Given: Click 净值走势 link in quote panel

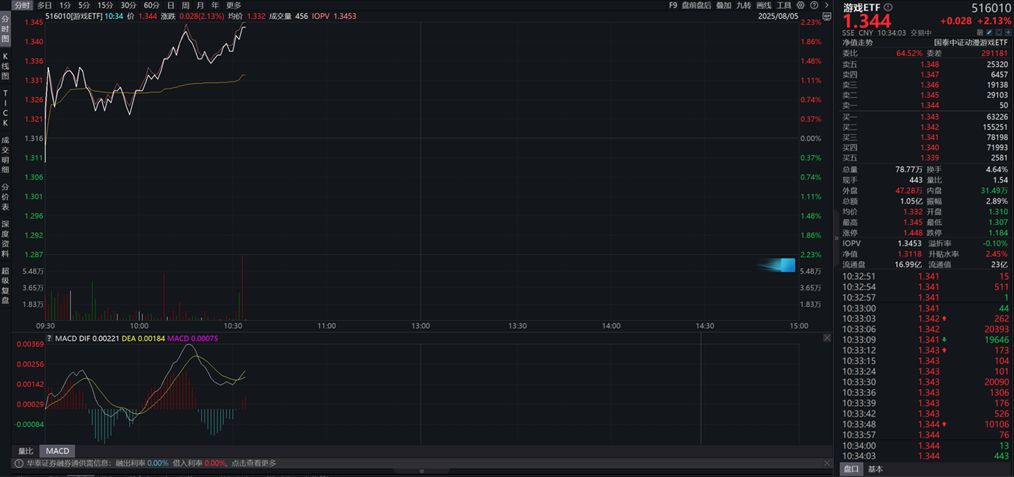Looking at the screenshot, I should click(857, 42).
